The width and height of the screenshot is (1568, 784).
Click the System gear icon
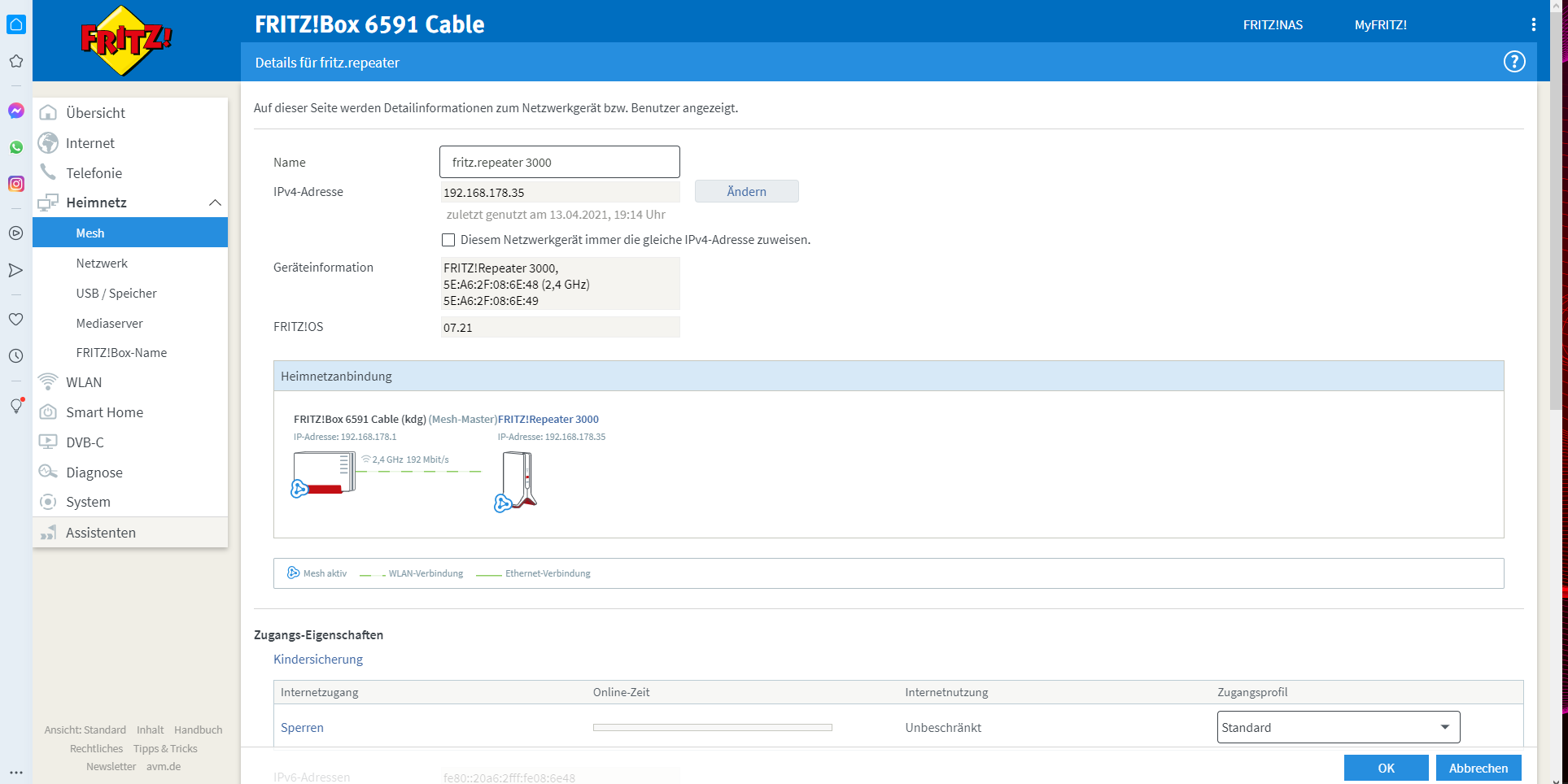tap(49, 502)
